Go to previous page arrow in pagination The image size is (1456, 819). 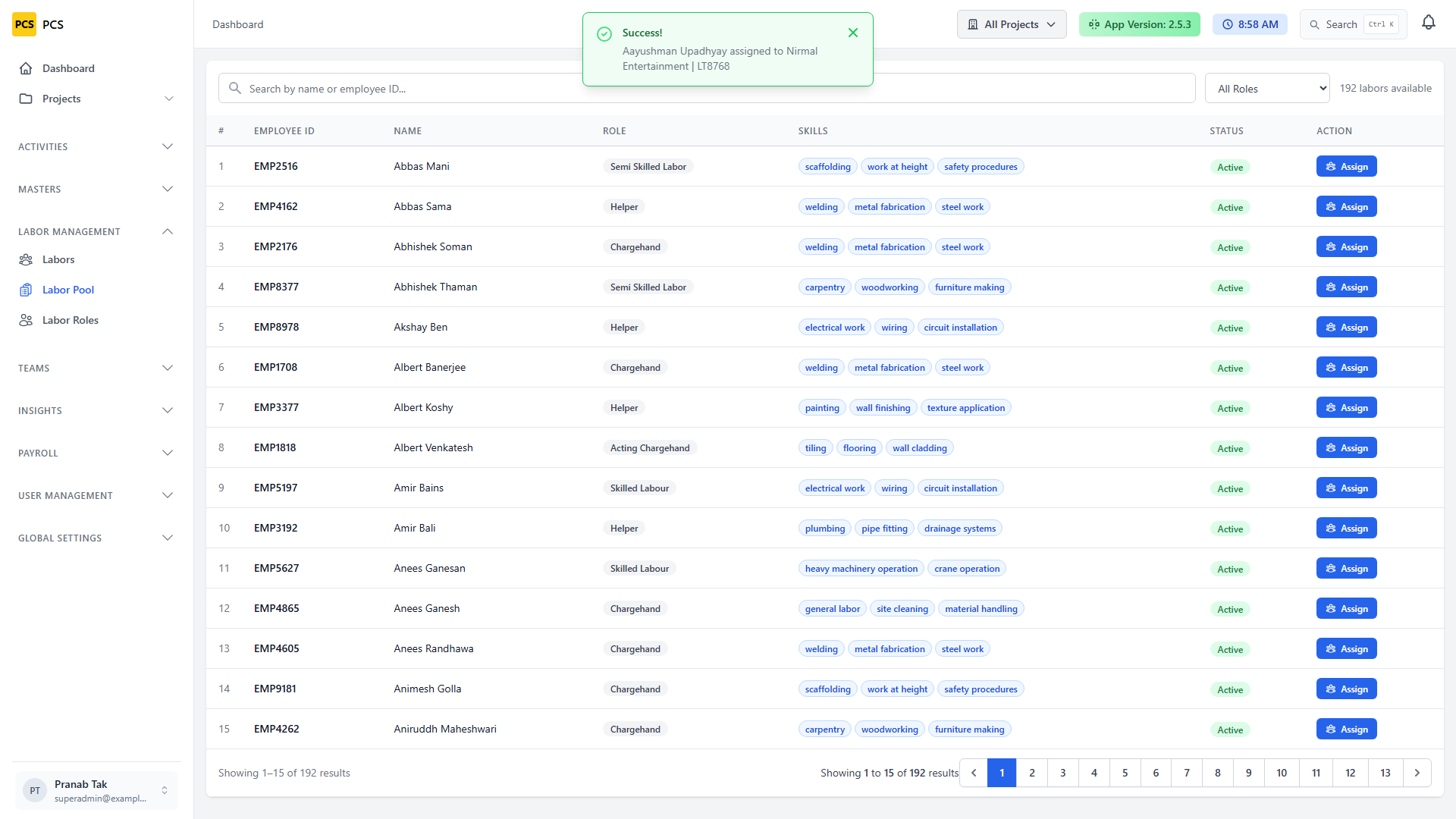(974, 773)
